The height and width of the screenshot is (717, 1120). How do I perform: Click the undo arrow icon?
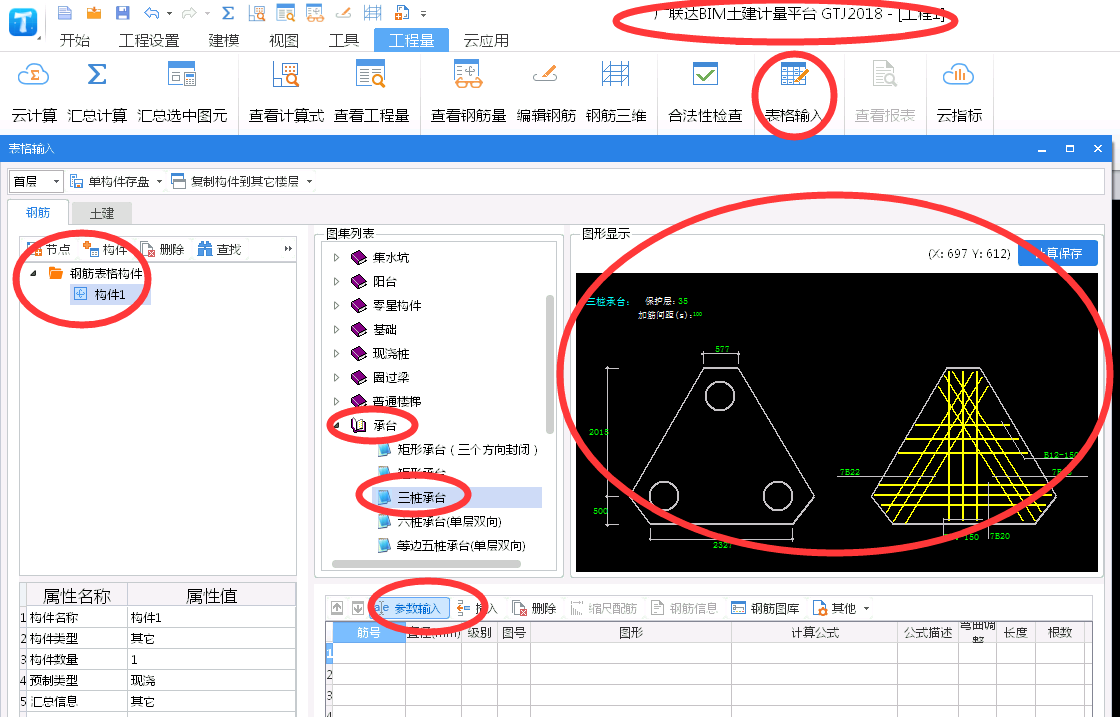click(151, 12)
